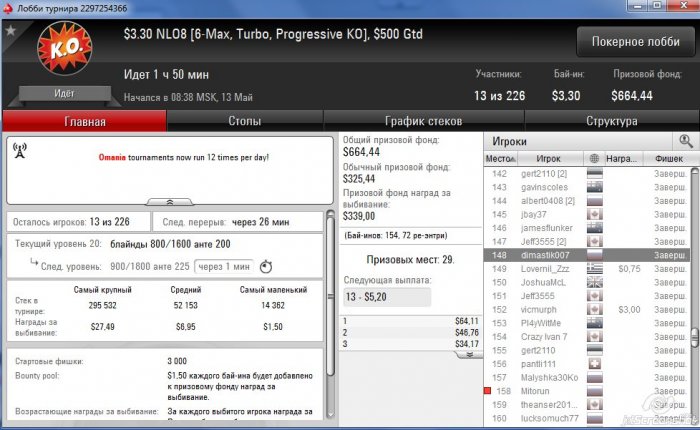The height and width of the screenshot is (430, 700).
Task: Open the Структура tab
Action: (x=612, y=121)
